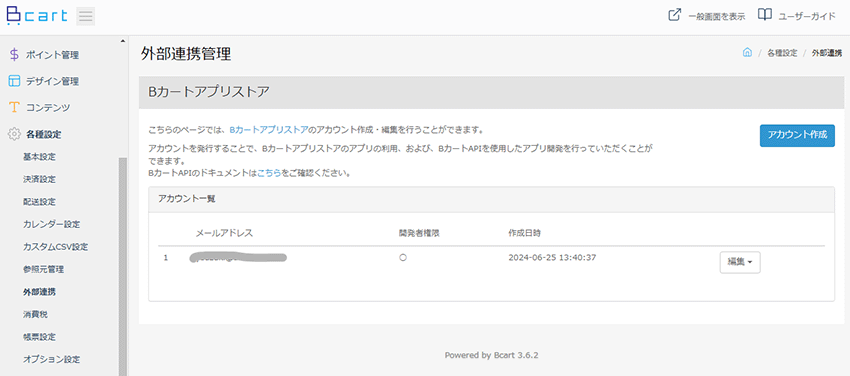The width and height of the screenshot is (850, 376).
Task: Click the Powered by Bcart 3.6.2 footer
Action: click(491, 355)
